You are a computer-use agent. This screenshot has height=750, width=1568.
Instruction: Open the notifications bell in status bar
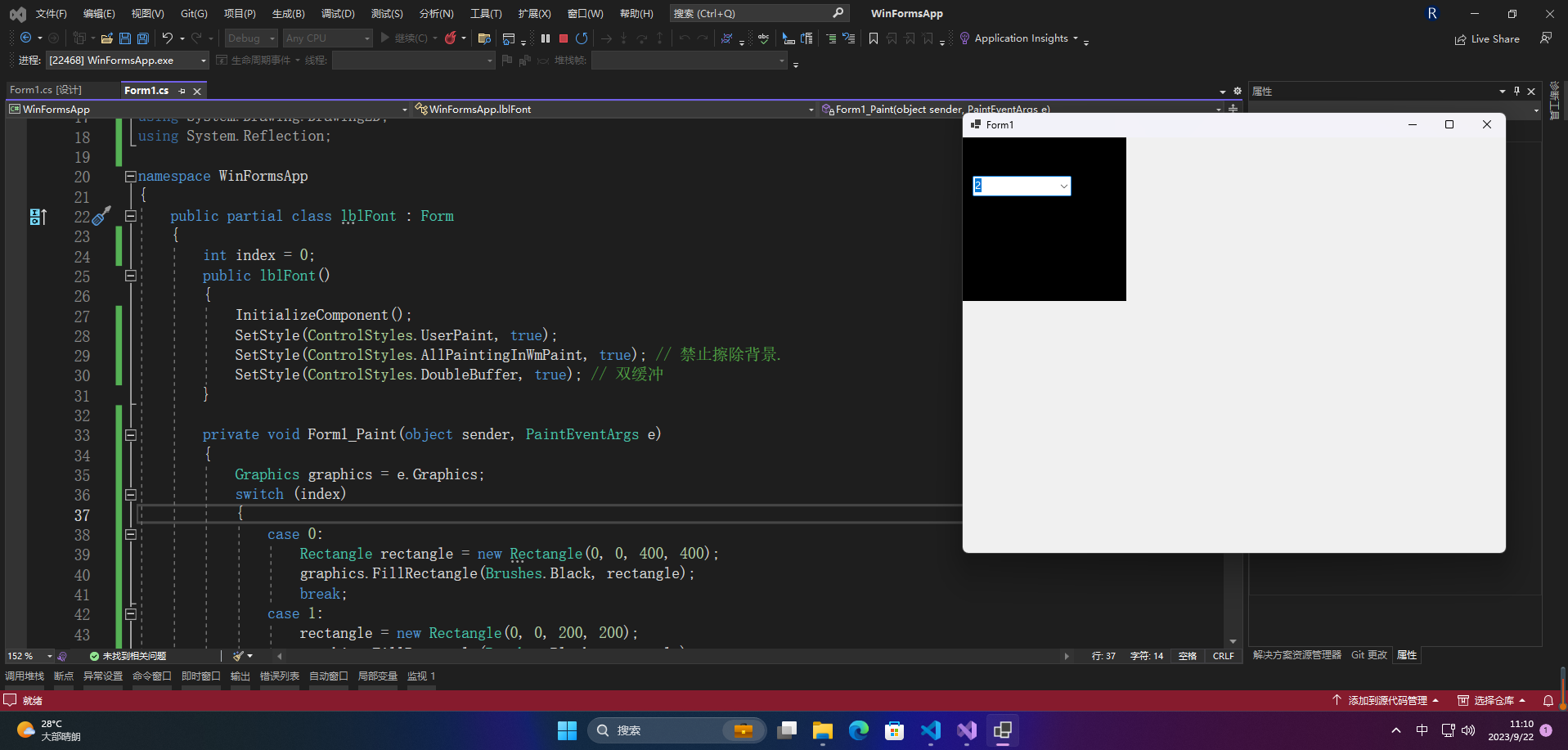(1548, 701)
